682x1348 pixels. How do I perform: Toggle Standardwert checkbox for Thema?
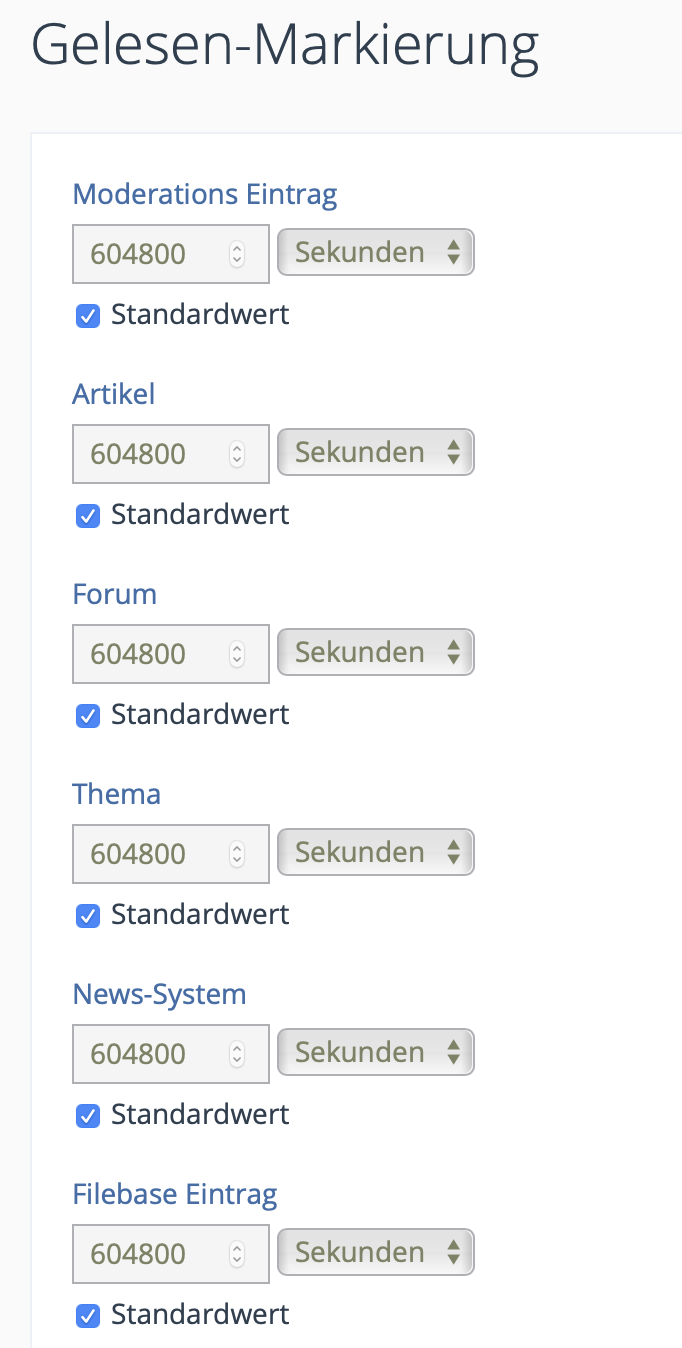88,916
